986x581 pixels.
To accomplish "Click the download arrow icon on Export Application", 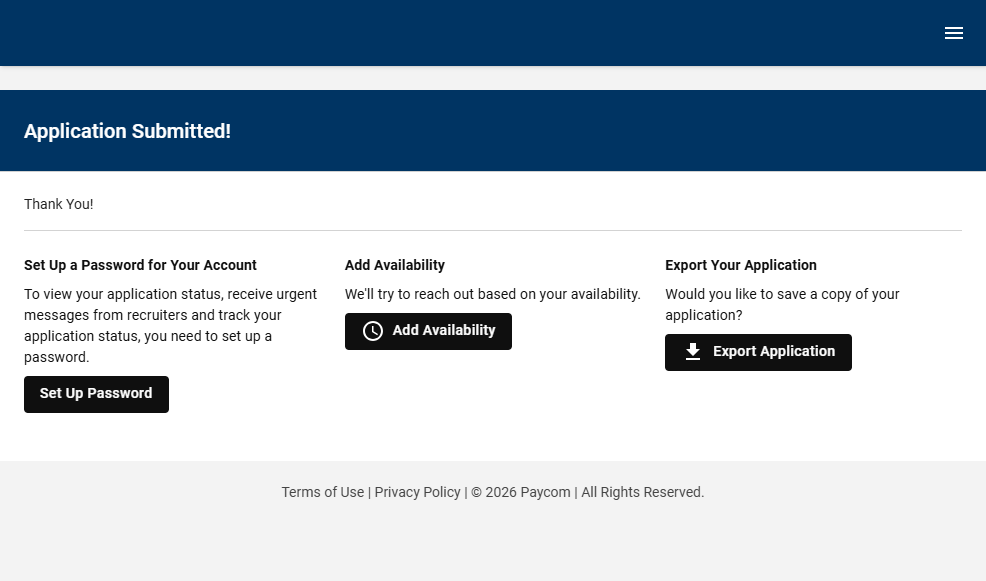I will point(693,352).
